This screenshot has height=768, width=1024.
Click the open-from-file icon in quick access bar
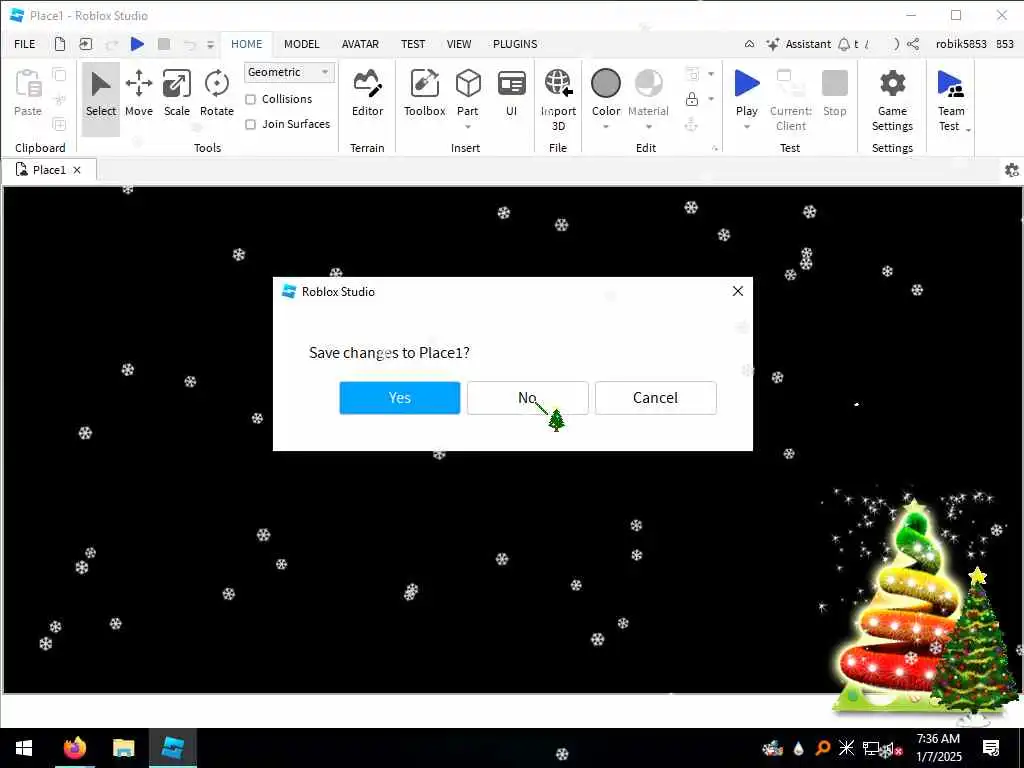[86, 44]
